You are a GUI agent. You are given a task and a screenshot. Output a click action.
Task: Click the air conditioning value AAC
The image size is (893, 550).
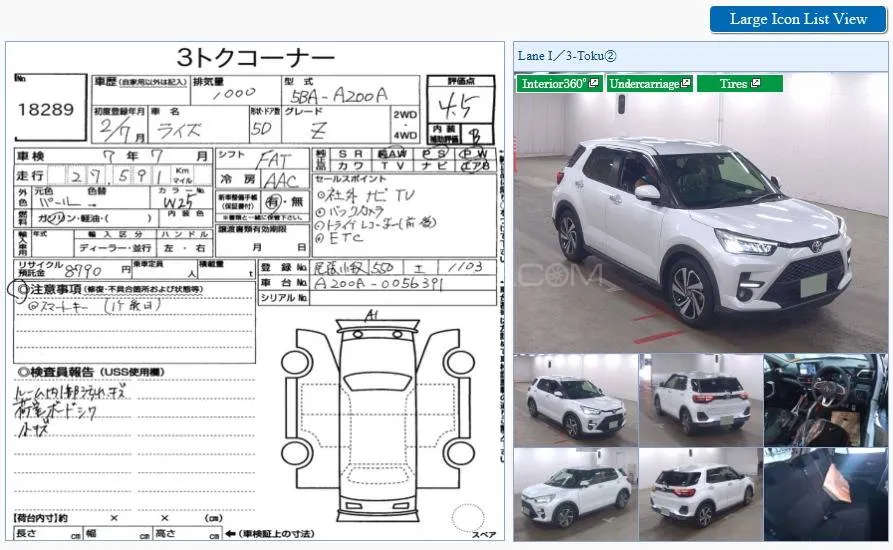pyautogui.click(x=281, y=181)
